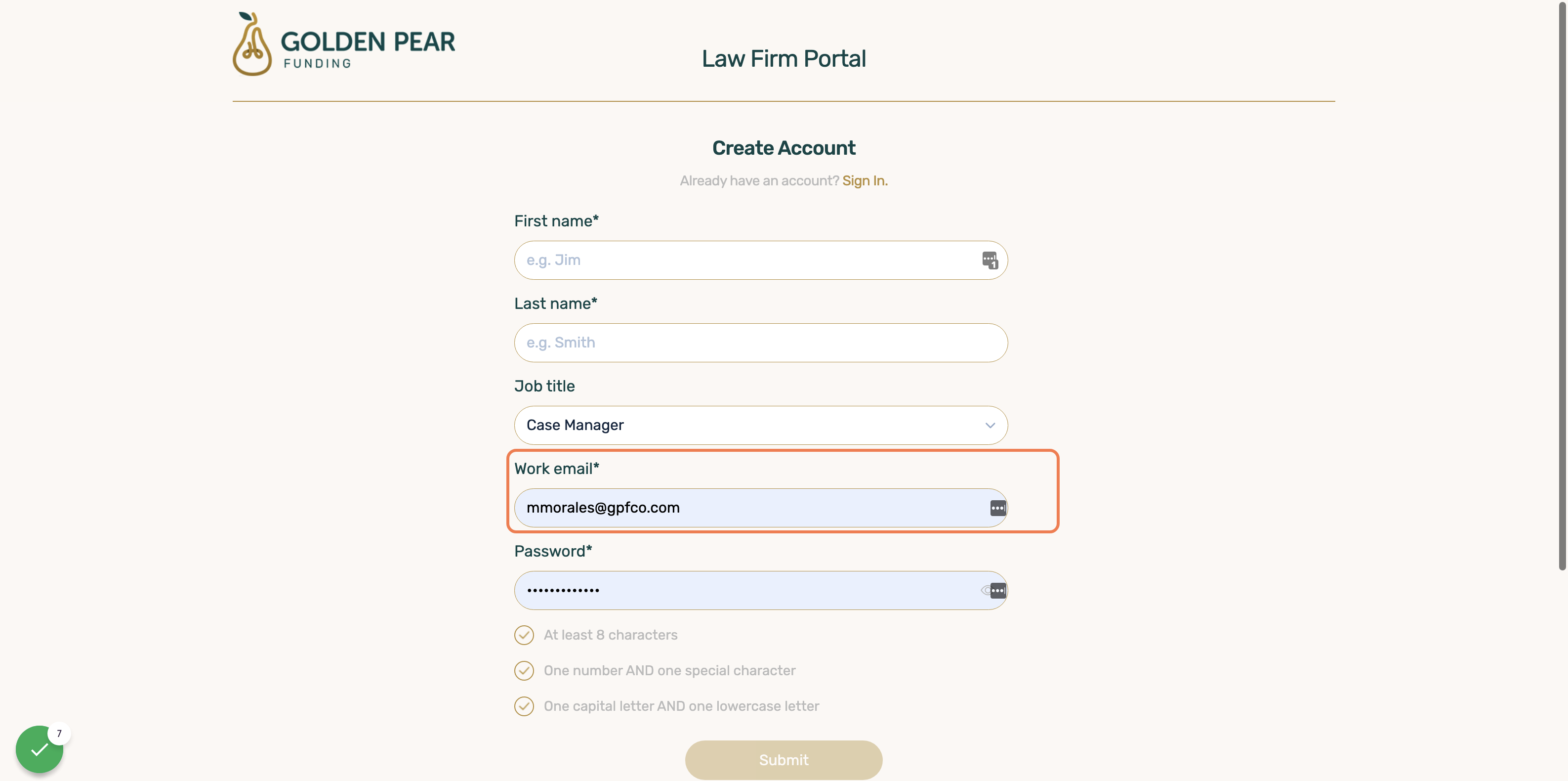Focus the Last name input field
Screen dimensions: 1568x781
coord(761,343)
